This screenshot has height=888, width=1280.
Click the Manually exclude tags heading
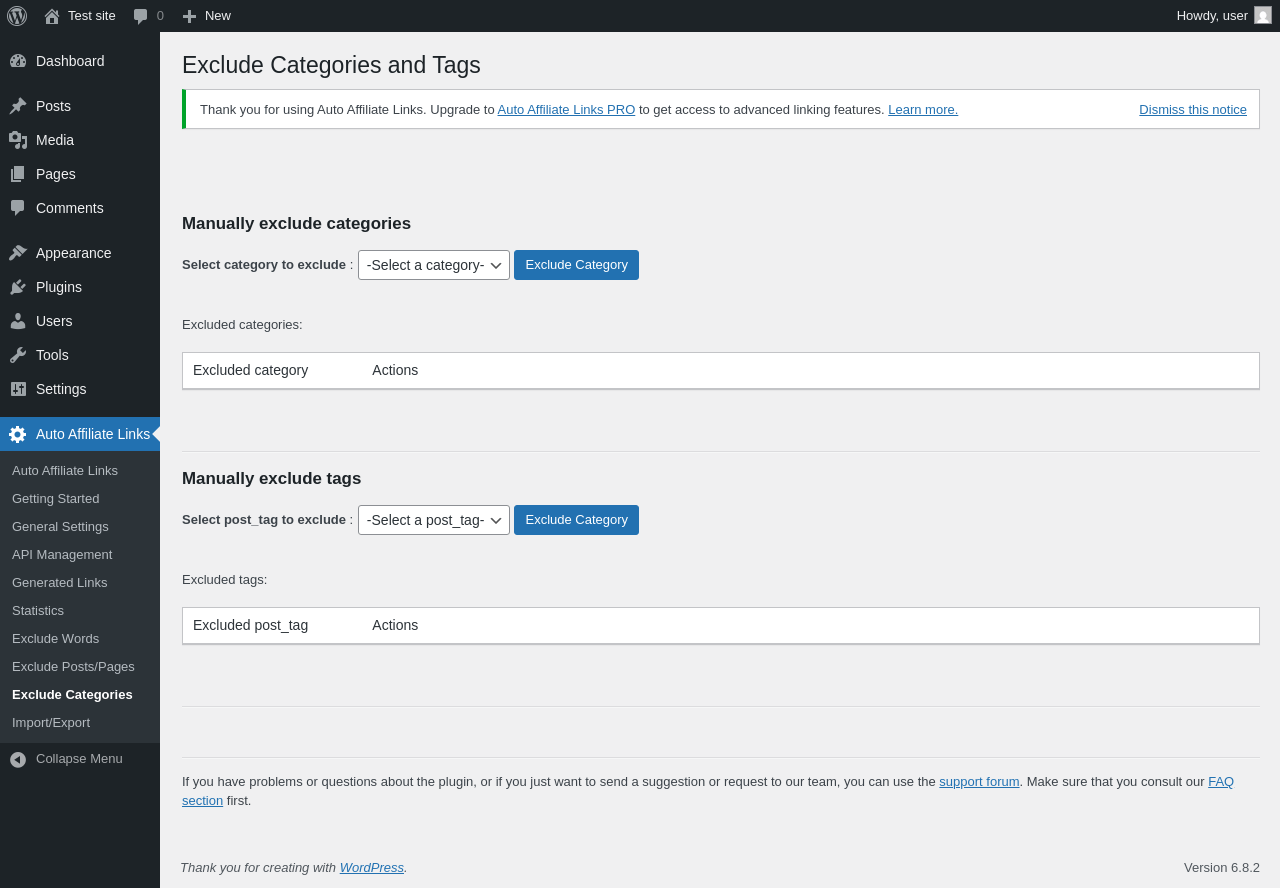(x=271, y=479)
